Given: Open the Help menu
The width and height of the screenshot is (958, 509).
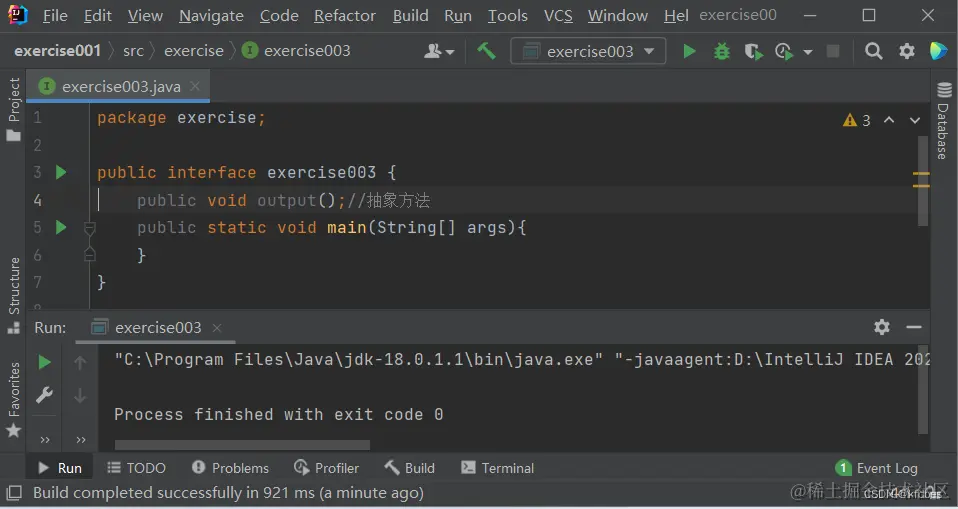Looking at the screenshot, I should [x=676, y=15].
